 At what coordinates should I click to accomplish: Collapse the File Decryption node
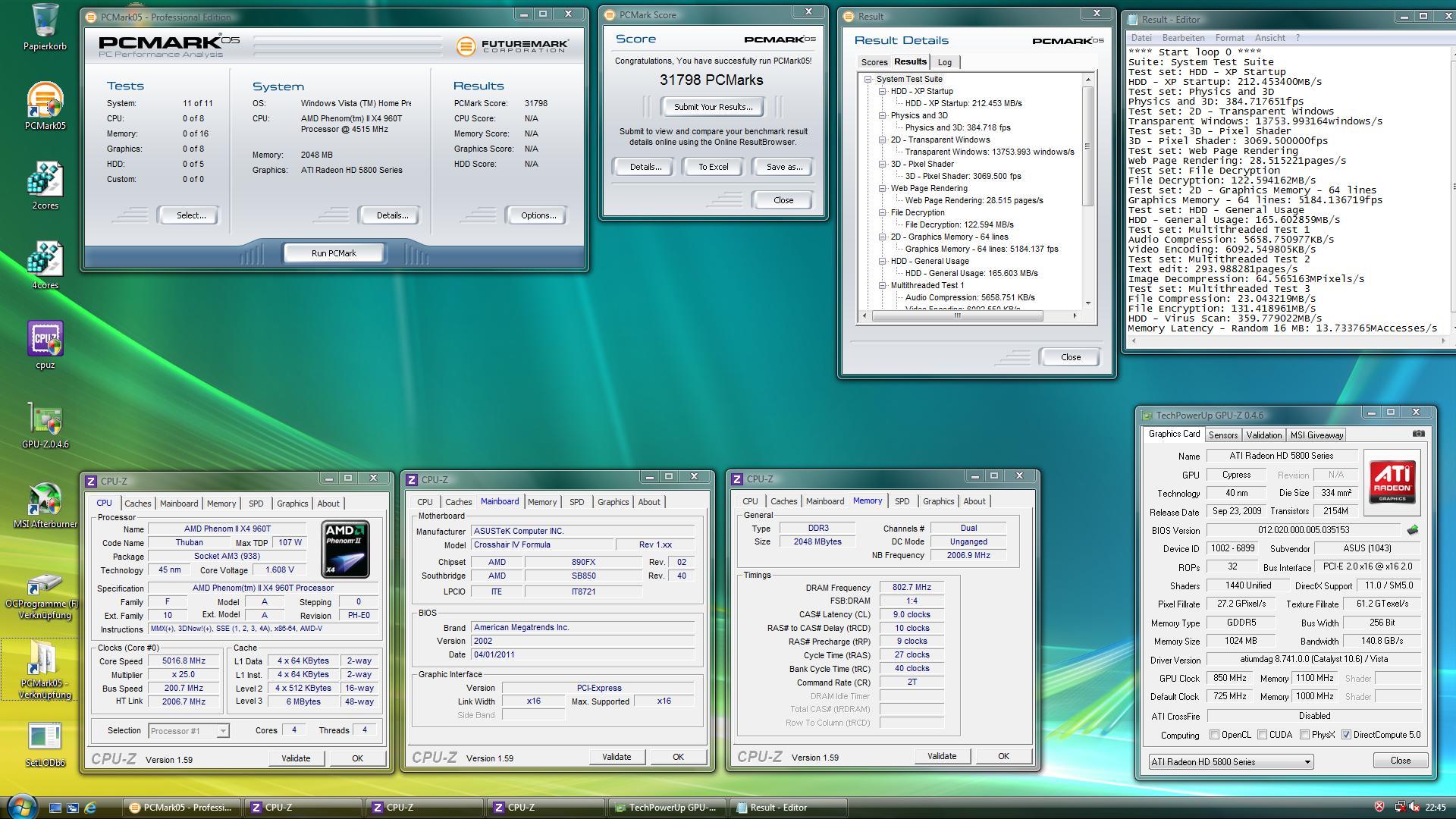tap(883, 212)
